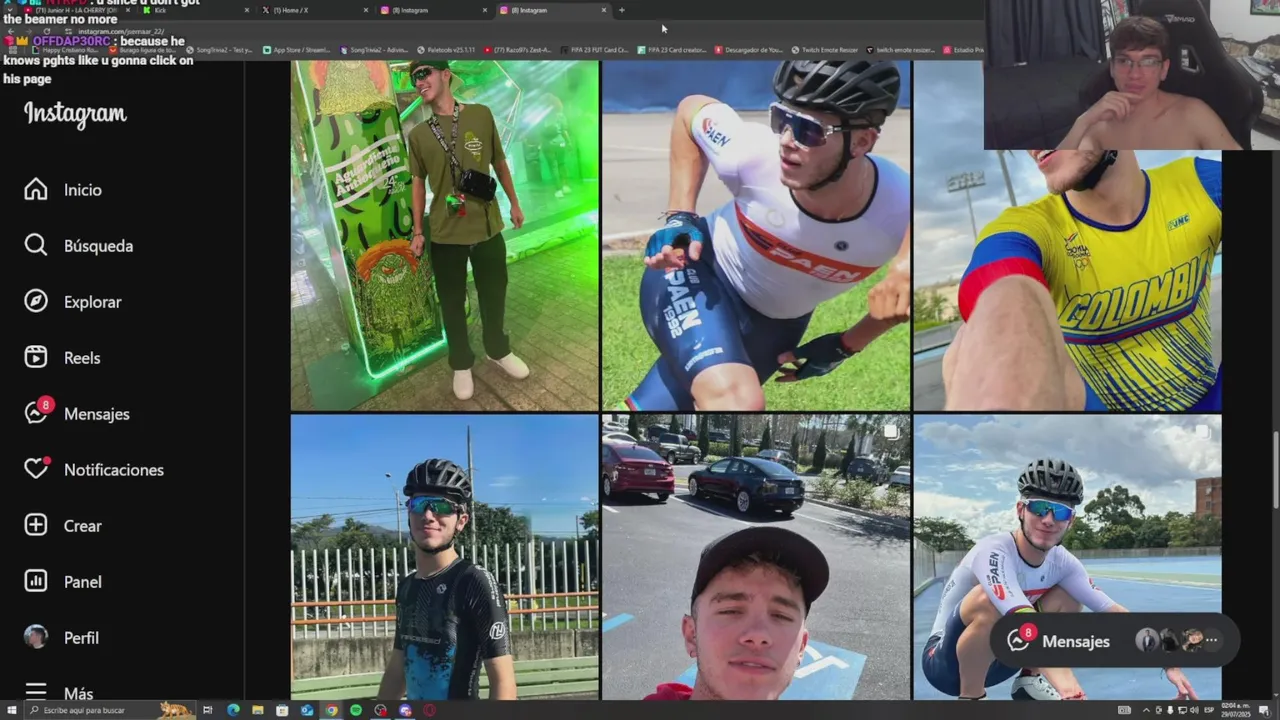This screenshot has width=1280, height=720.
Task: Switch to the Home / X browser tab
Action: 314,10
